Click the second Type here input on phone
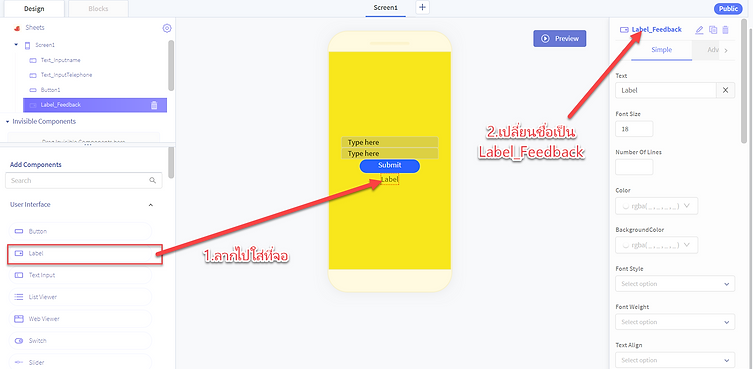The width and height of the screenshot is (753, 369). (x=389, y=154)
